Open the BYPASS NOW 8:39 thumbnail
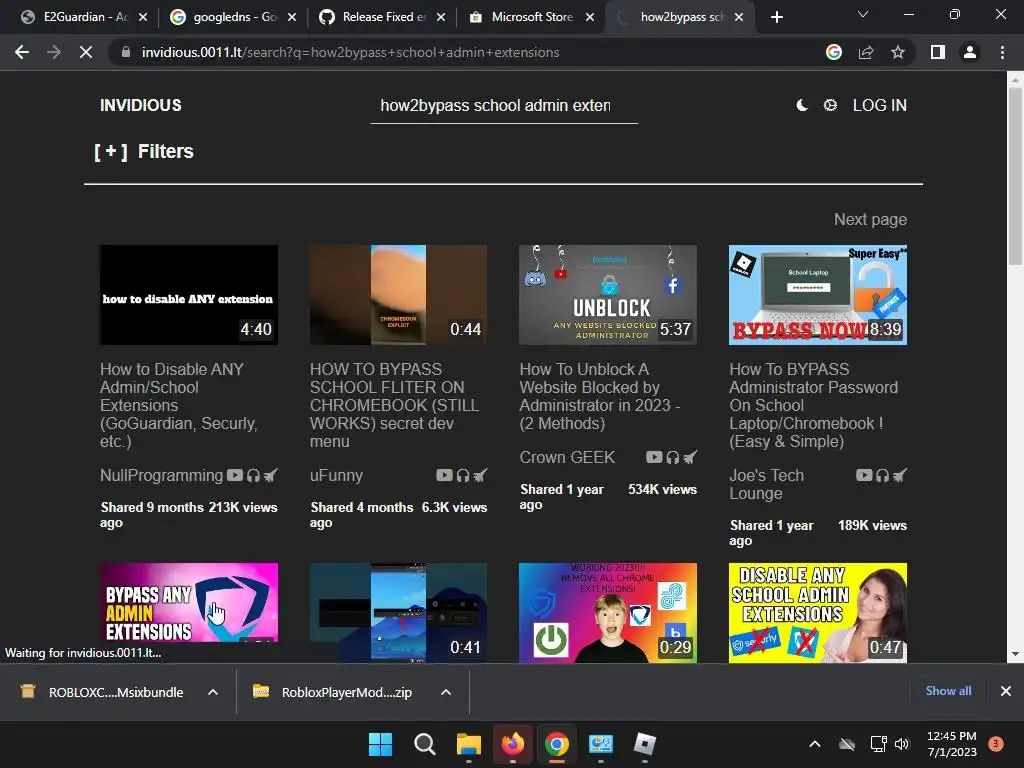 818,295
